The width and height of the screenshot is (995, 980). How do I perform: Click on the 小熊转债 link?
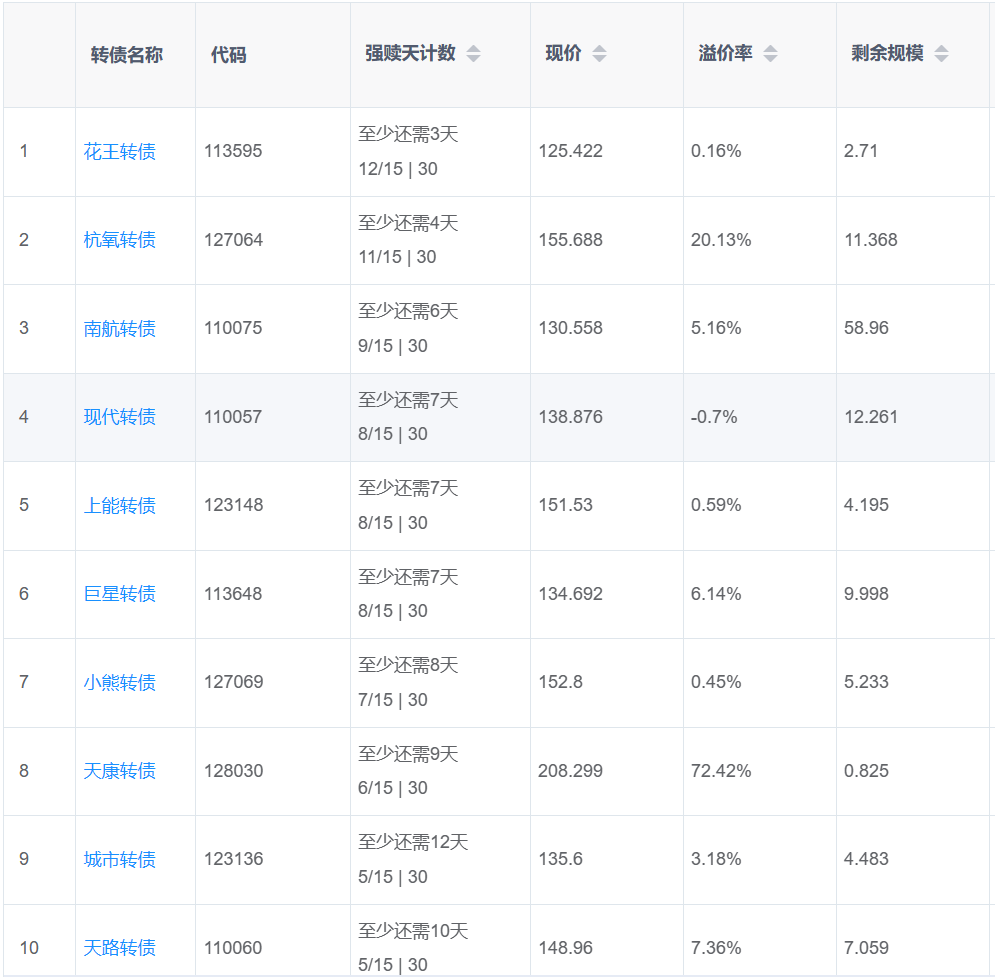(120, 683)
